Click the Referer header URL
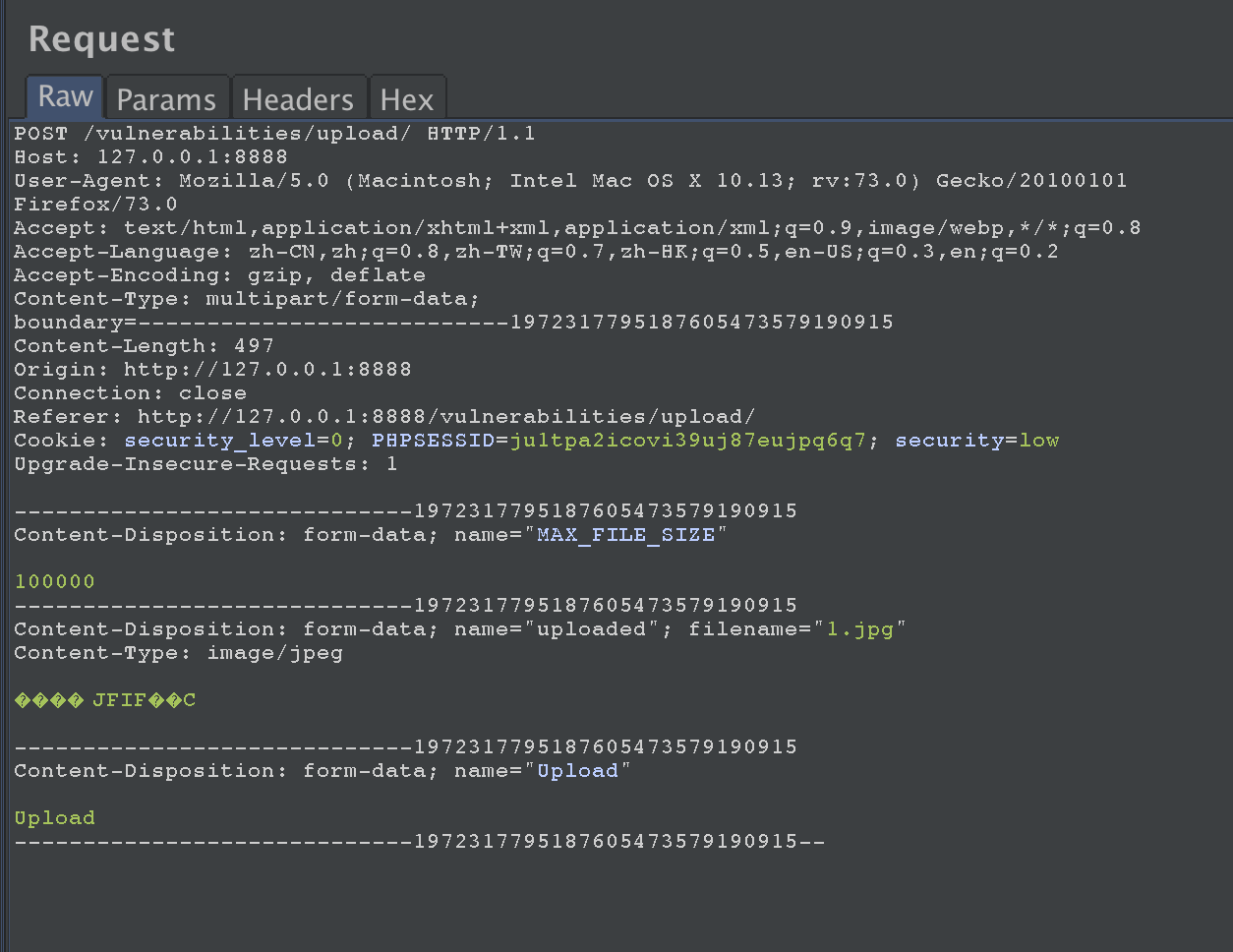1233x952 pixels. click(x=446, y=417)
